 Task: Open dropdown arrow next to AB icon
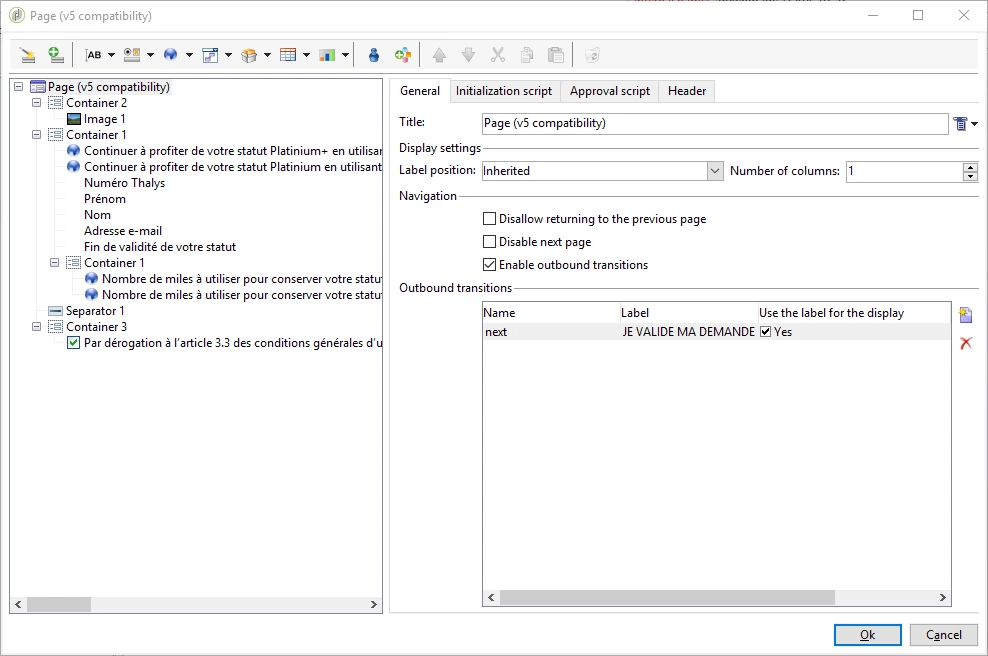coord(112,55)
